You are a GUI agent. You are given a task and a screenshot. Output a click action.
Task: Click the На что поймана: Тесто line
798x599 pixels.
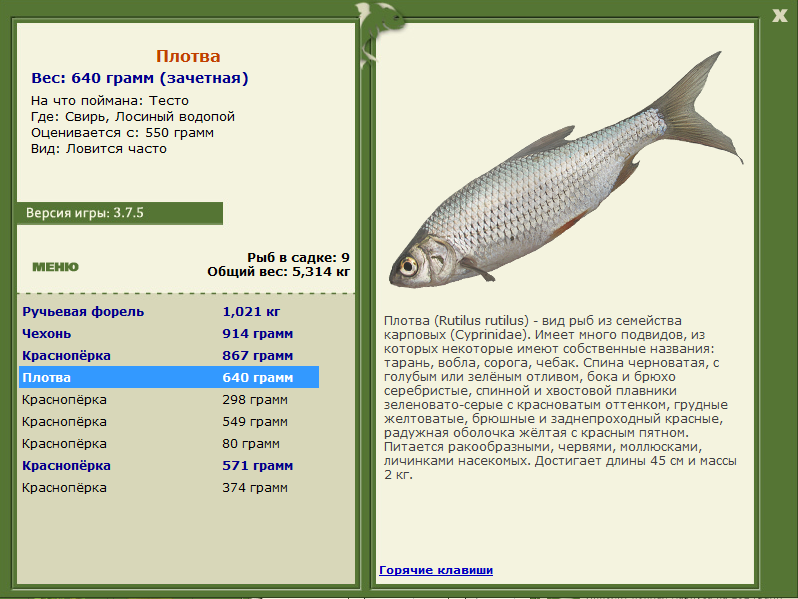coord(110,101)
